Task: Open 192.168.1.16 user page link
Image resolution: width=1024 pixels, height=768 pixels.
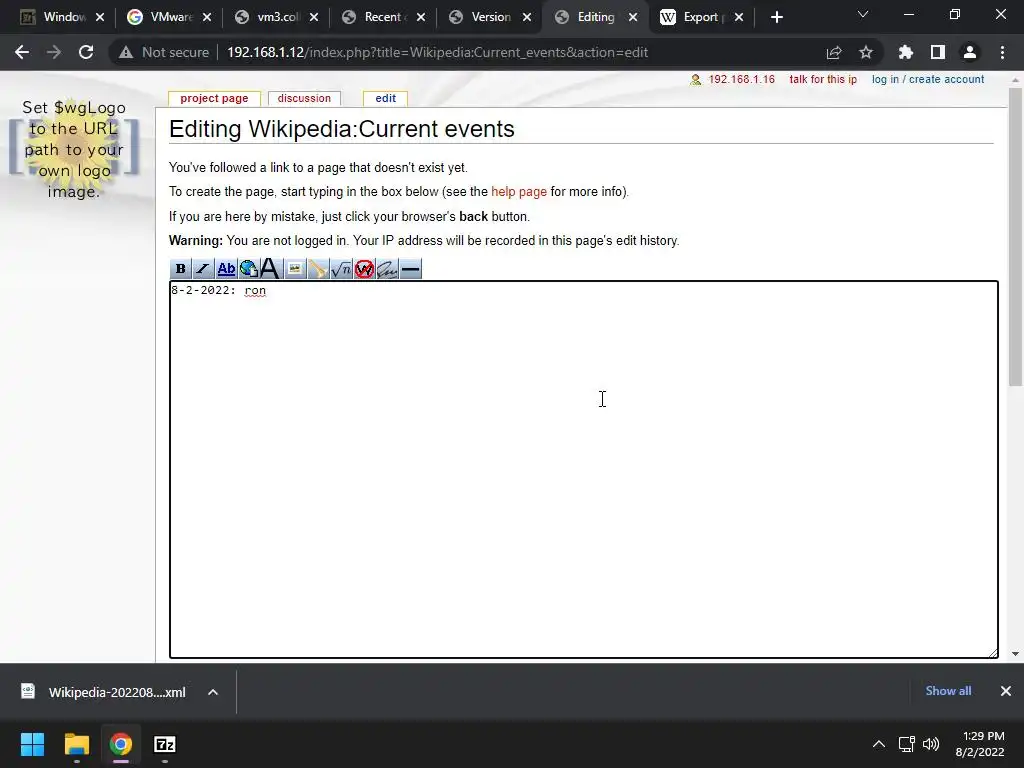Action: (741, 79)
